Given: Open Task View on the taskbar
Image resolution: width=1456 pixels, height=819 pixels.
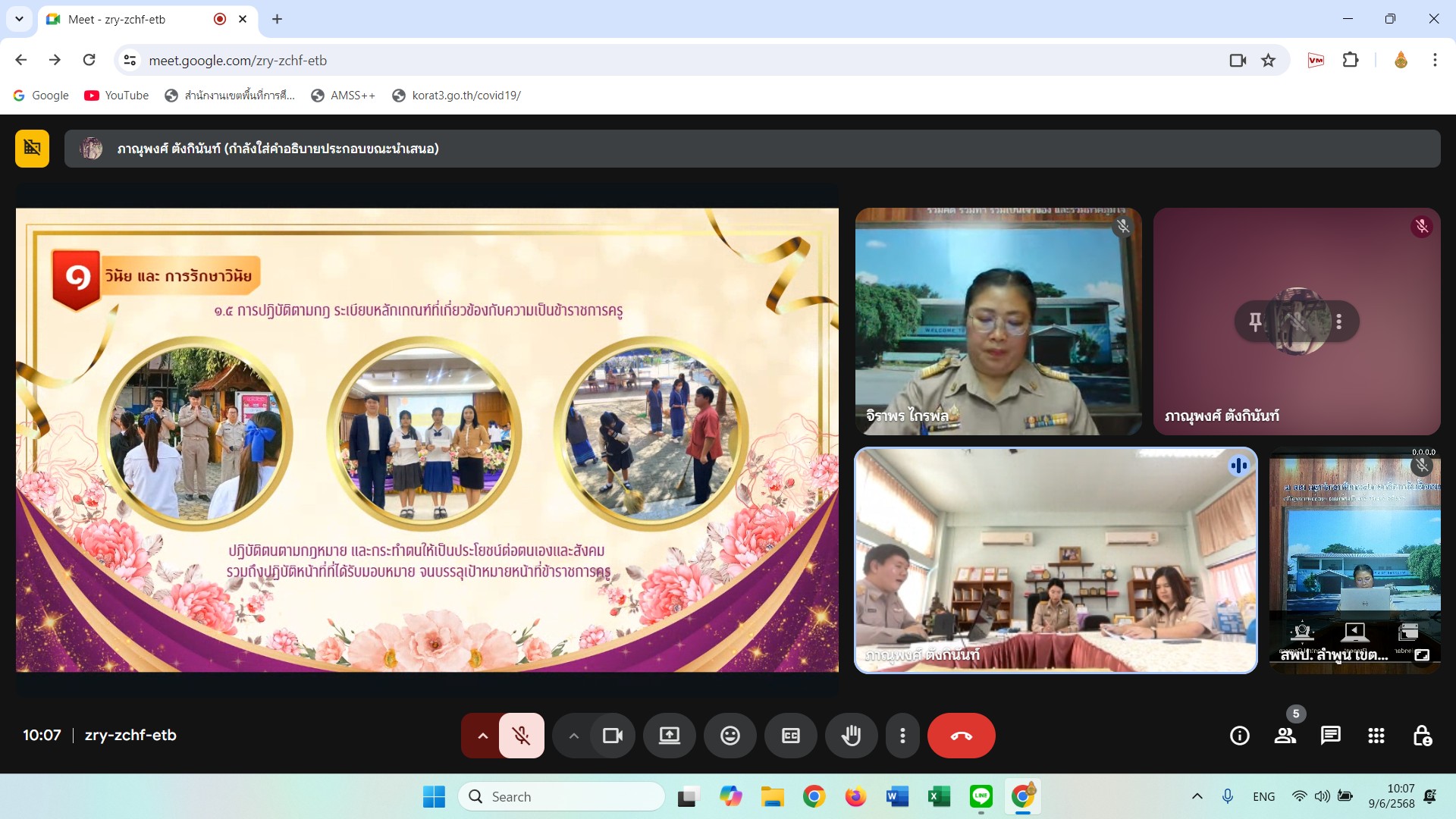Looking at the screenshot, I should pyautogui.click(x=688, y=797).
